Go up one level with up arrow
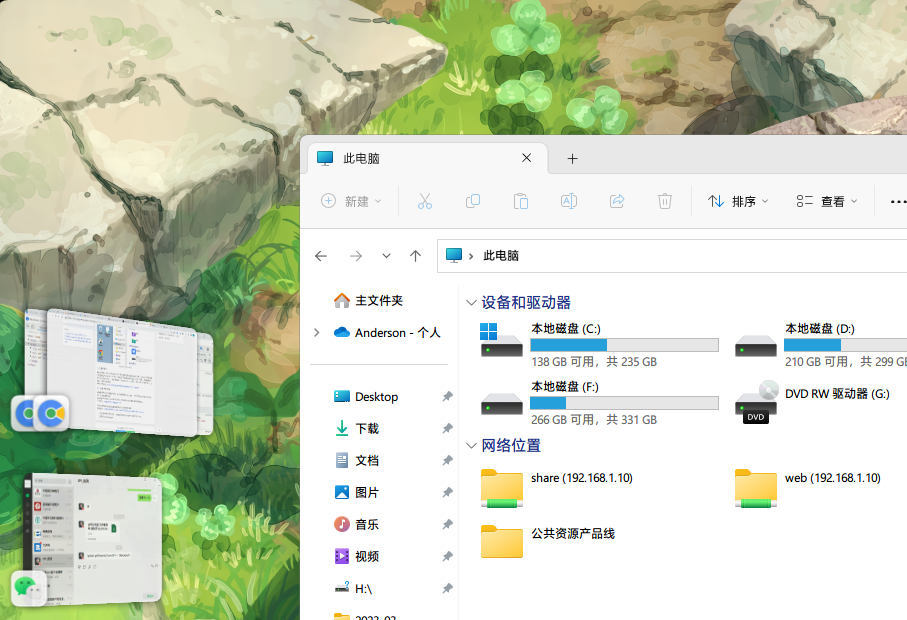This screenshot has width=907, height=620. point(415,256)
